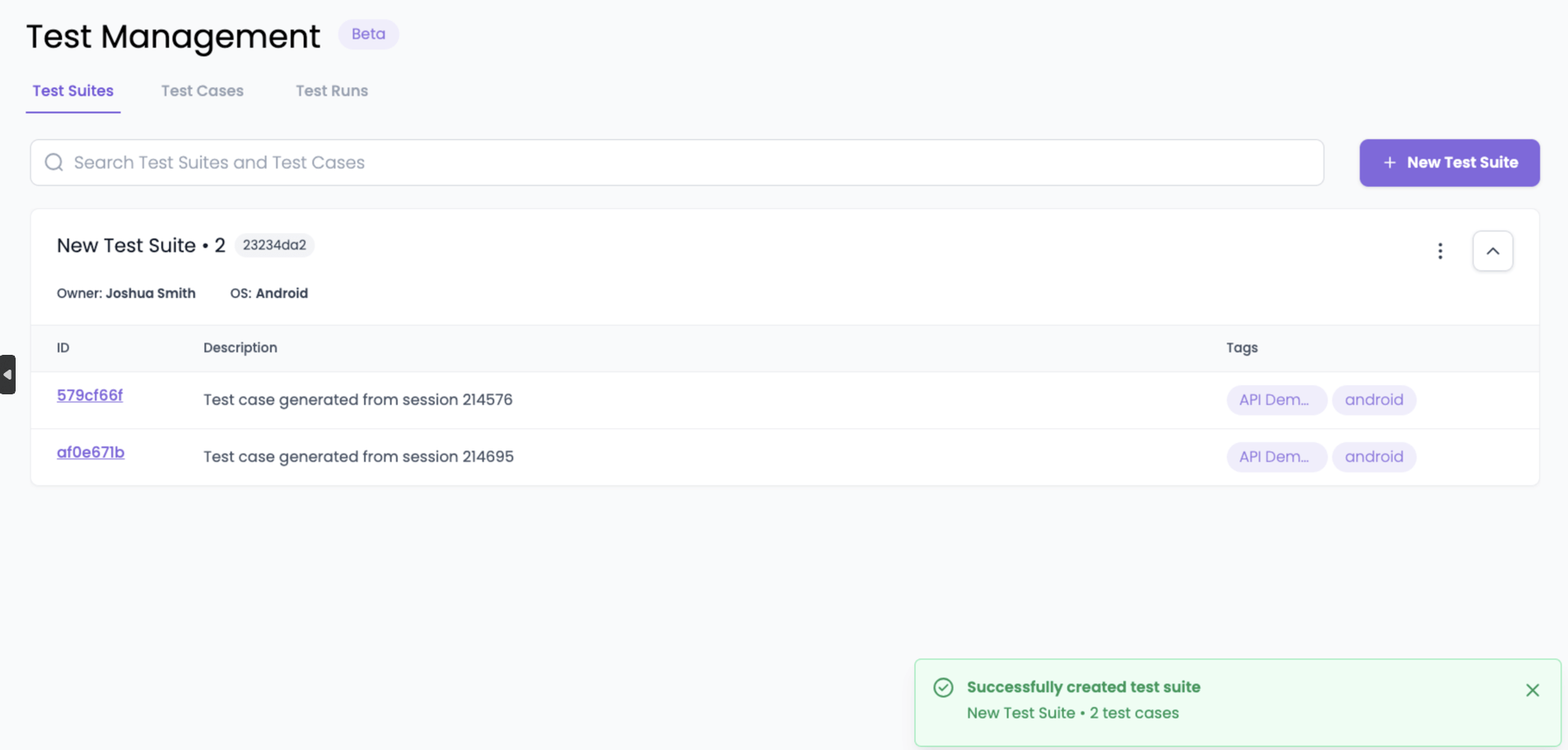Click the Description column header
The height and width of the screenshot is (750, 1568).
coord(240,347)
